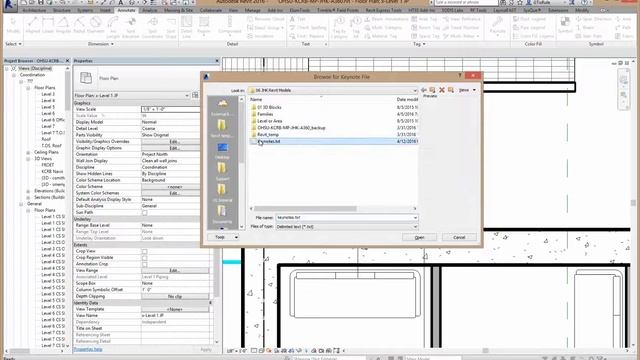Expand the Dimension panel dropdown
The height and width of the screenshot is (360, 640).
[x=101, y=44]
